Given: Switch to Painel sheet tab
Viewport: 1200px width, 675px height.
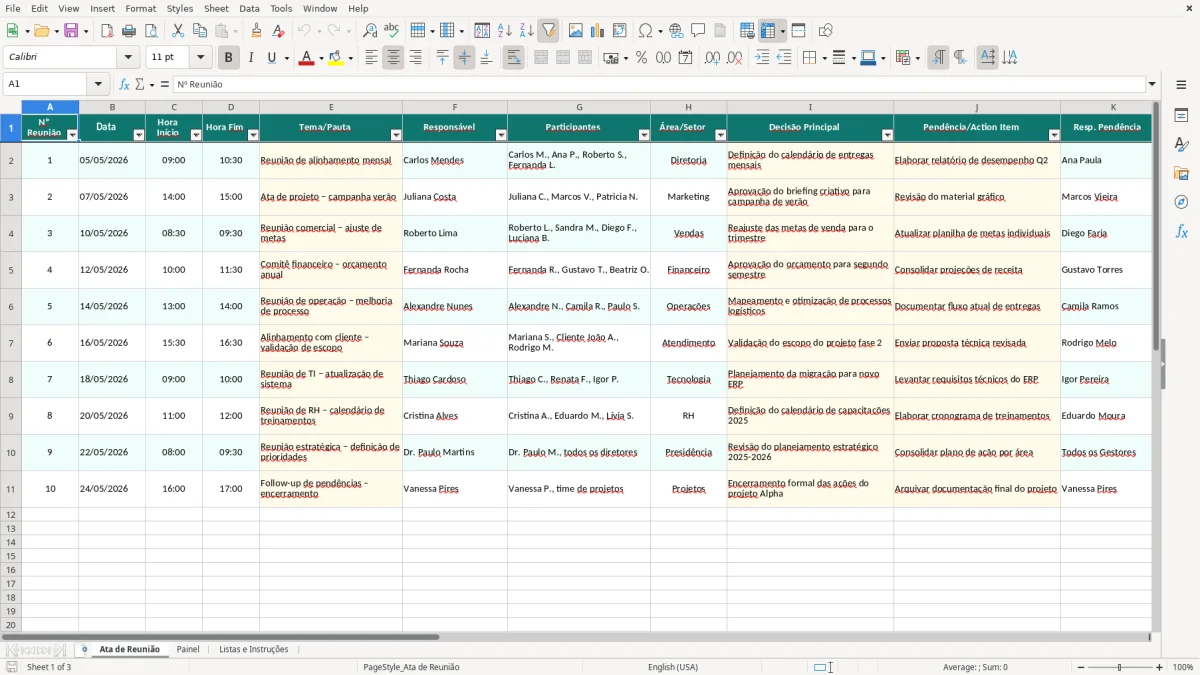Looking at the screenshot, I should (x=188, y=649).
